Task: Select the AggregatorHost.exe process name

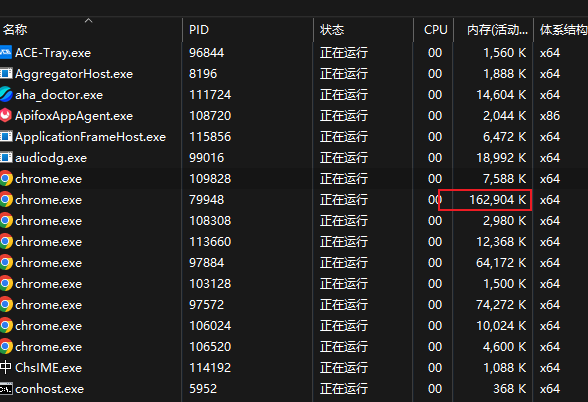Action: coord(74,74)
